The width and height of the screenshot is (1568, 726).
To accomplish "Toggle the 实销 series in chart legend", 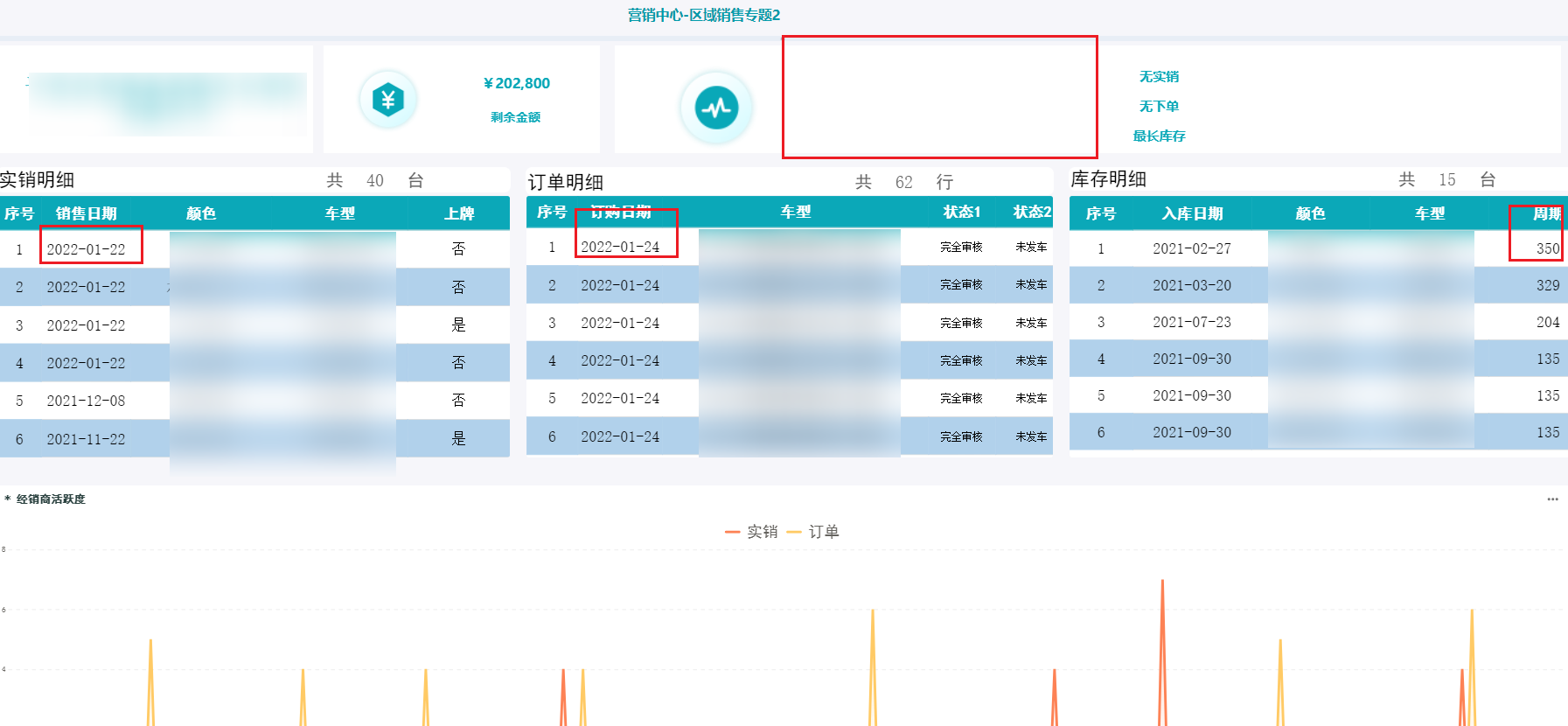I will pyautogui.click(x=751, y=532).
